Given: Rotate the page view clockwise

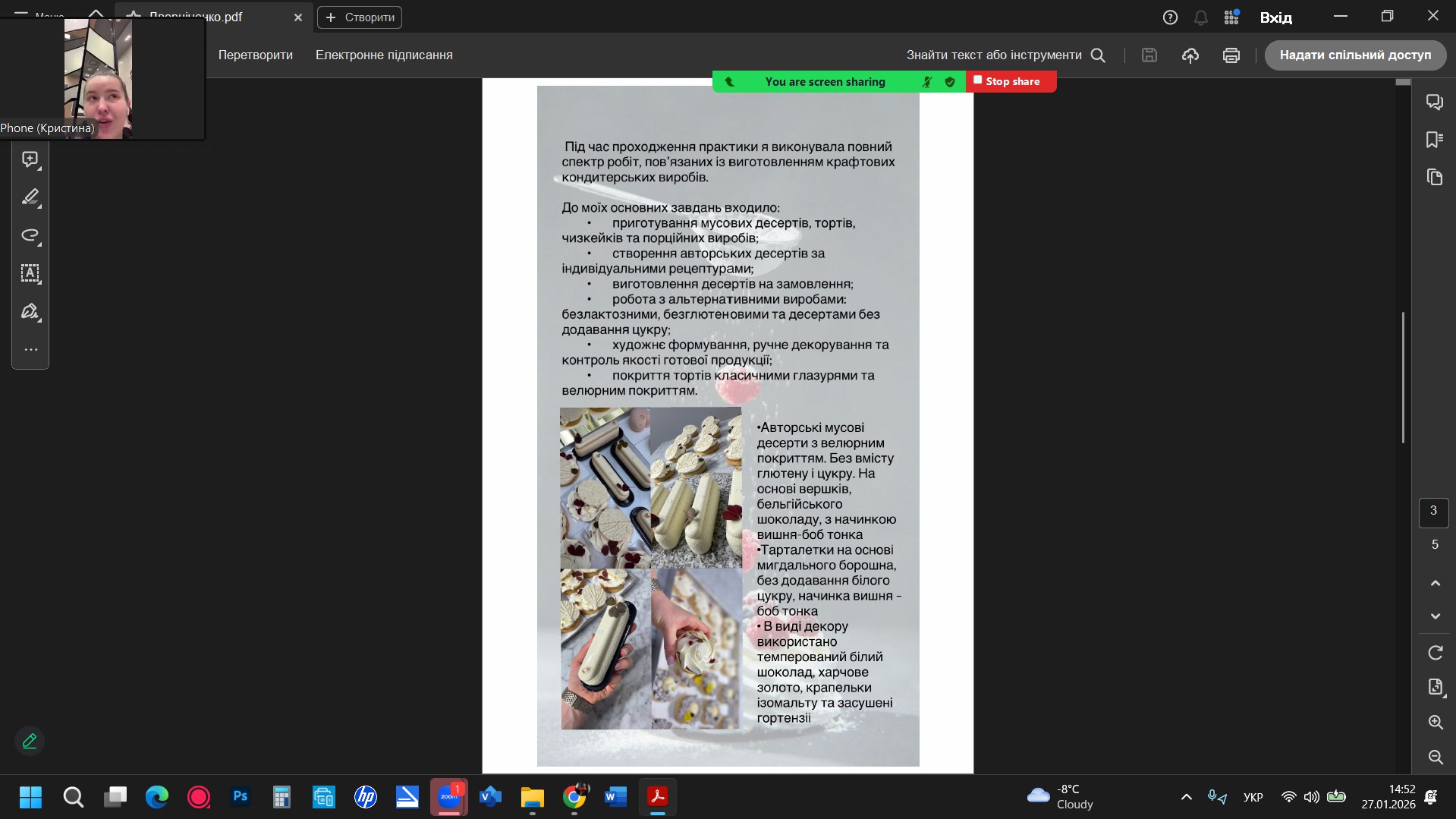Looking at the screenshot, I should 1435,653.
